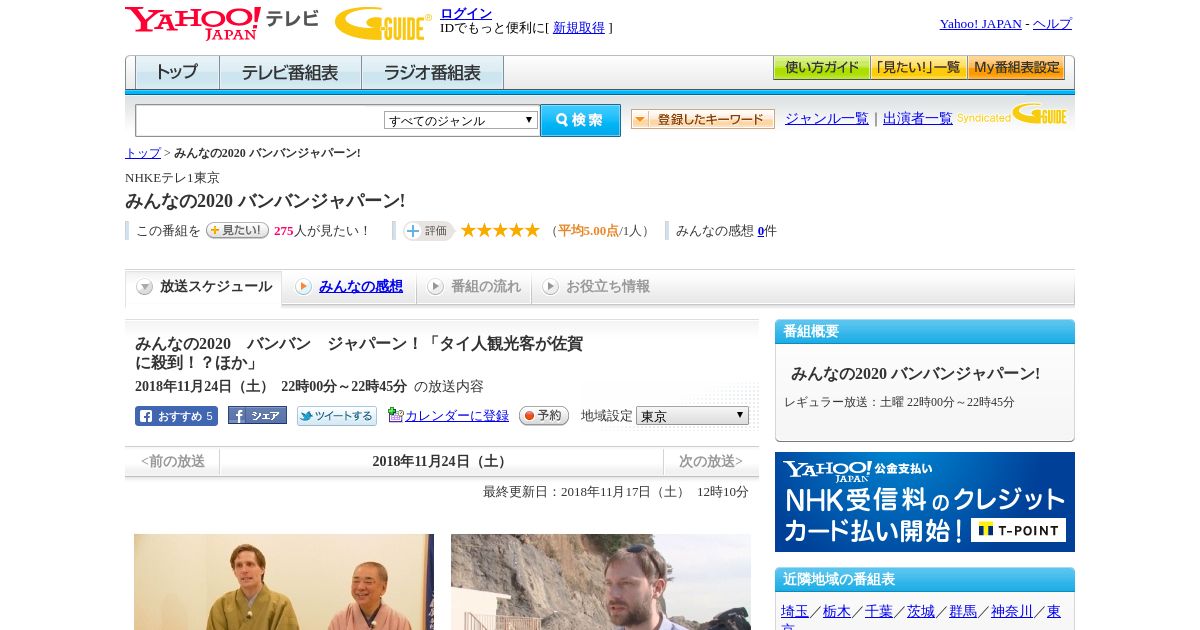Open the 新規取得 registration link
The image size is (1200, 630).
(x=579, y=28)
